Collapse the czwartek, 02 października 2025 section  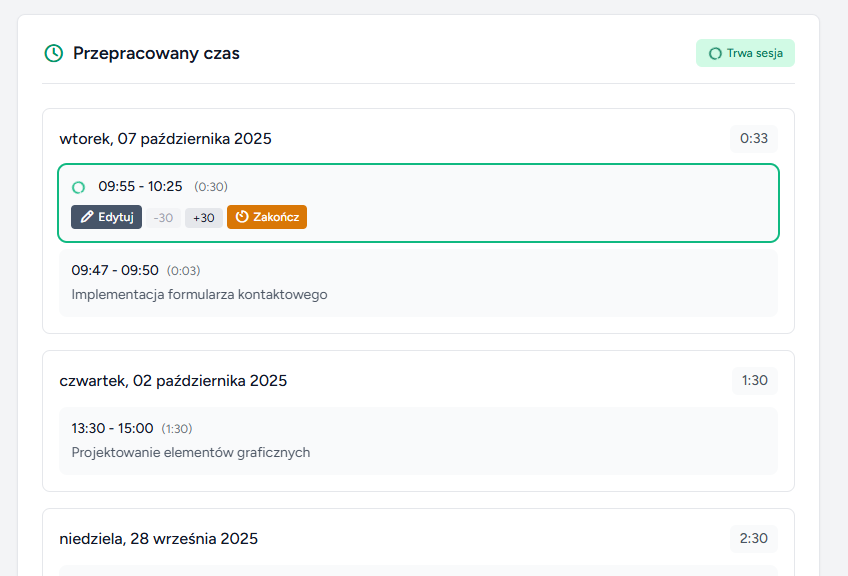pos(174,380)
